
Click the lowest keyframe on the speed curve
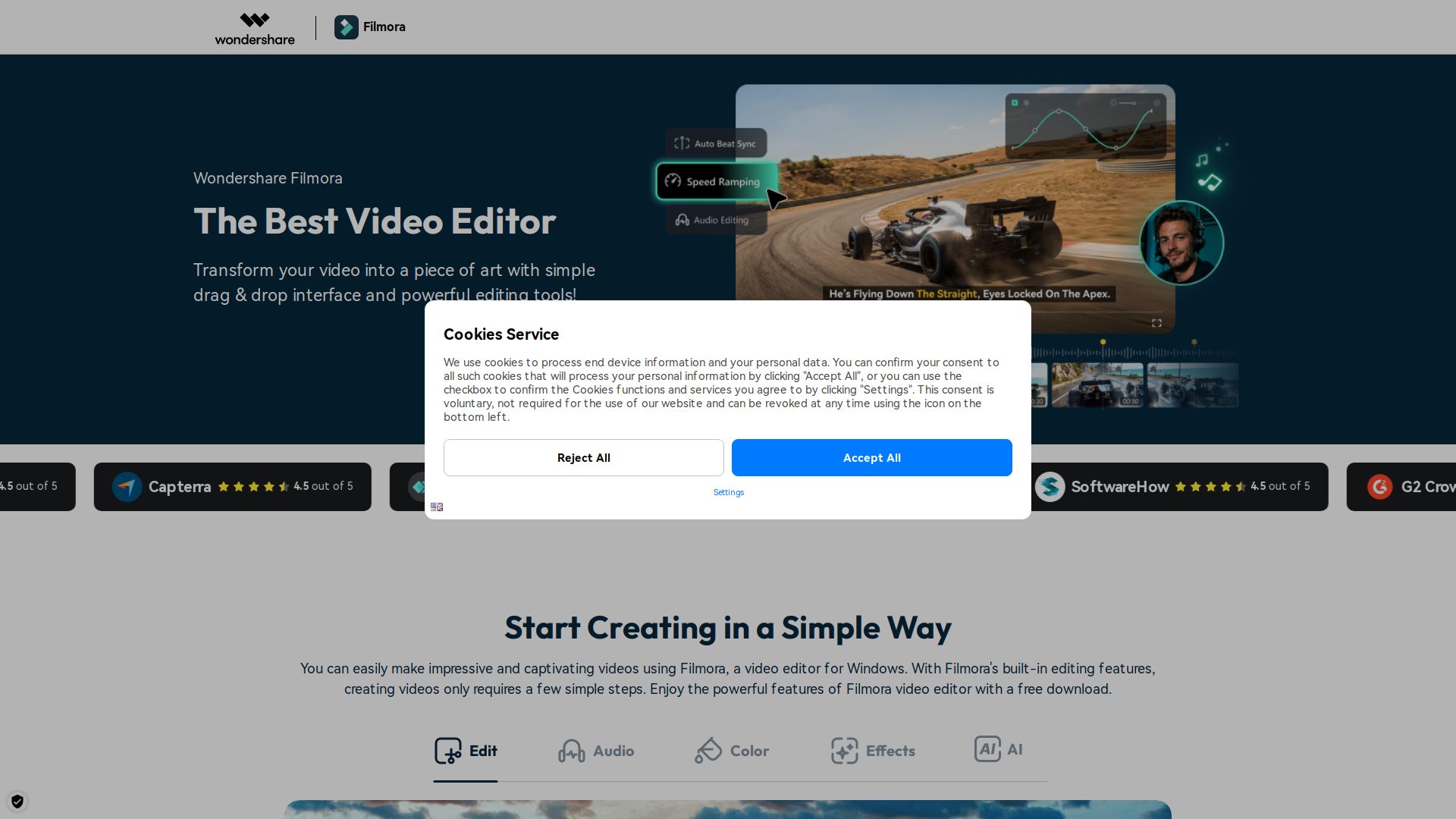pyautogui.click(x=1116, y=147)
